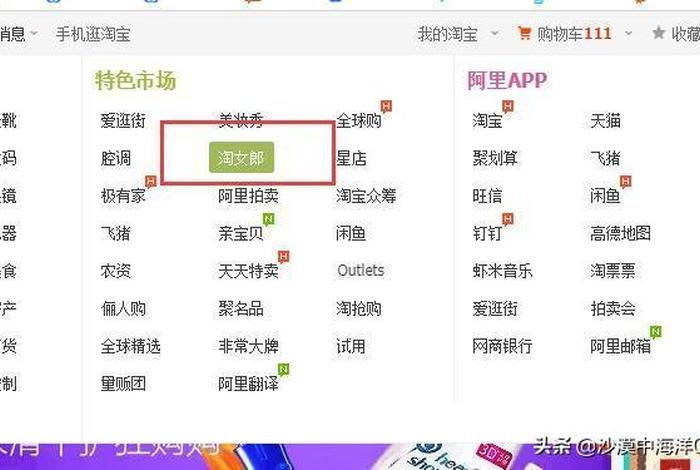Open the 阿里翻译 link
This screenshot has height=470, width=700.
coord(249,383)
